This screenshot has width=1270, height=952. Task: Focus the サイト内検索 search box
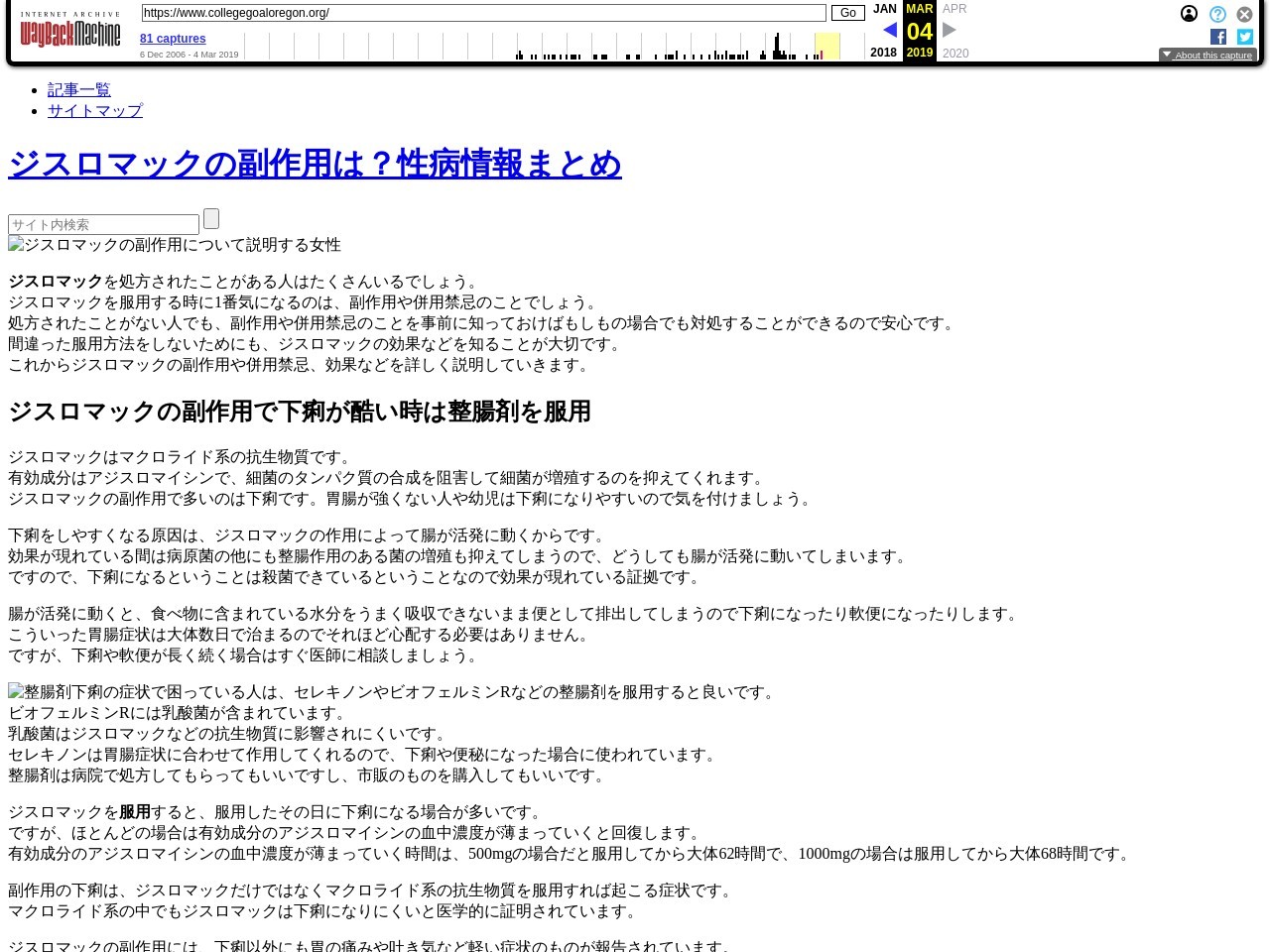(103, 225)
